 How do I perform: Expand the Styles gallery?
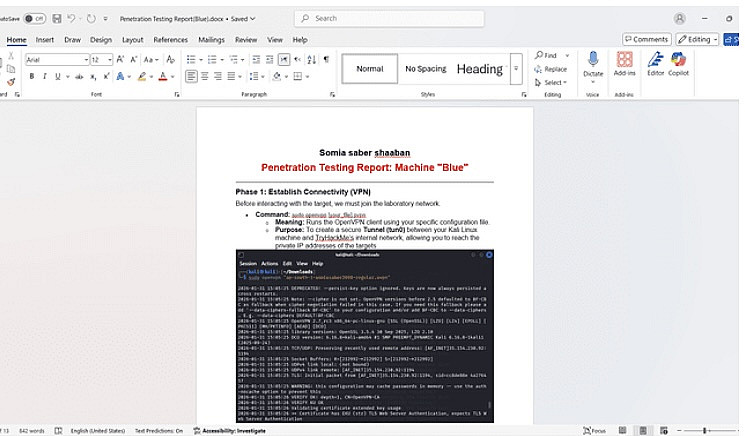516,69
